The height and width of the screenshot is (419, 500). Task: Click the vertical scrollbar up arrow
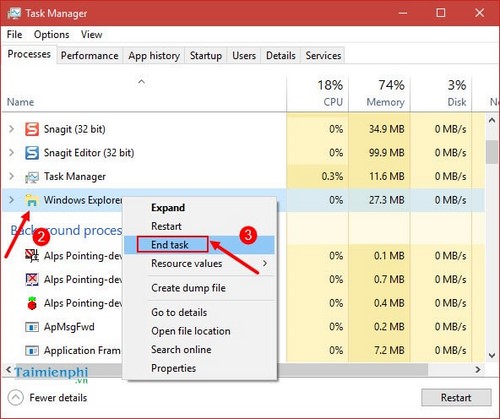(492, 121)
